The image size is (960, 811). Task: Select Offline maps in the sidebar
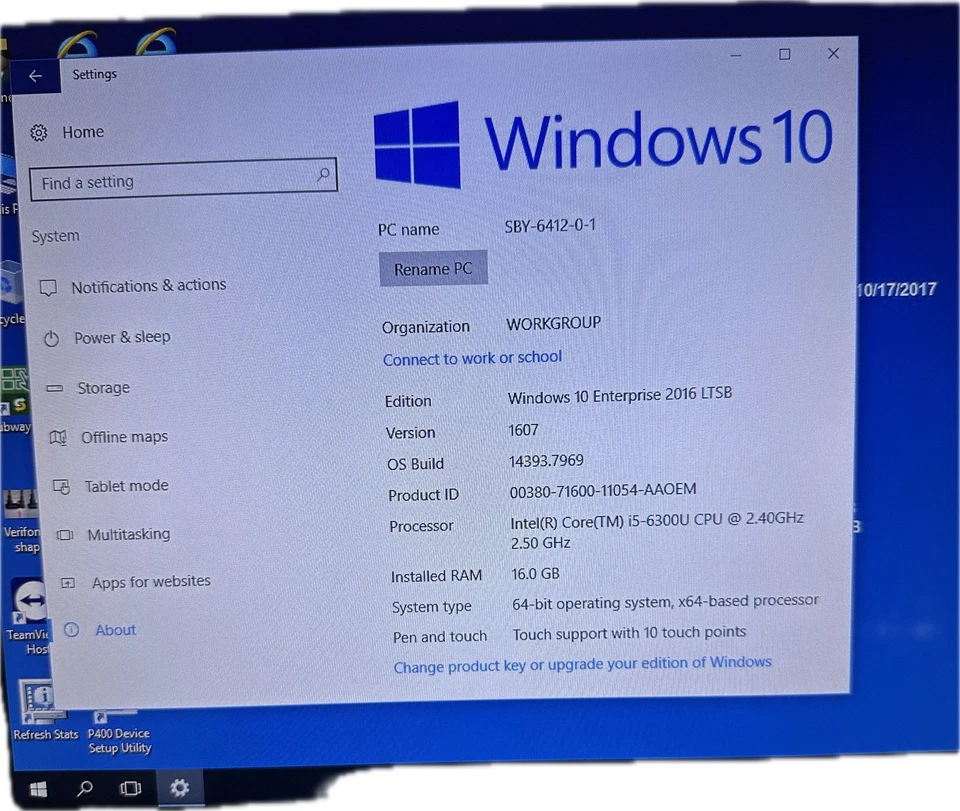point(124,437)
